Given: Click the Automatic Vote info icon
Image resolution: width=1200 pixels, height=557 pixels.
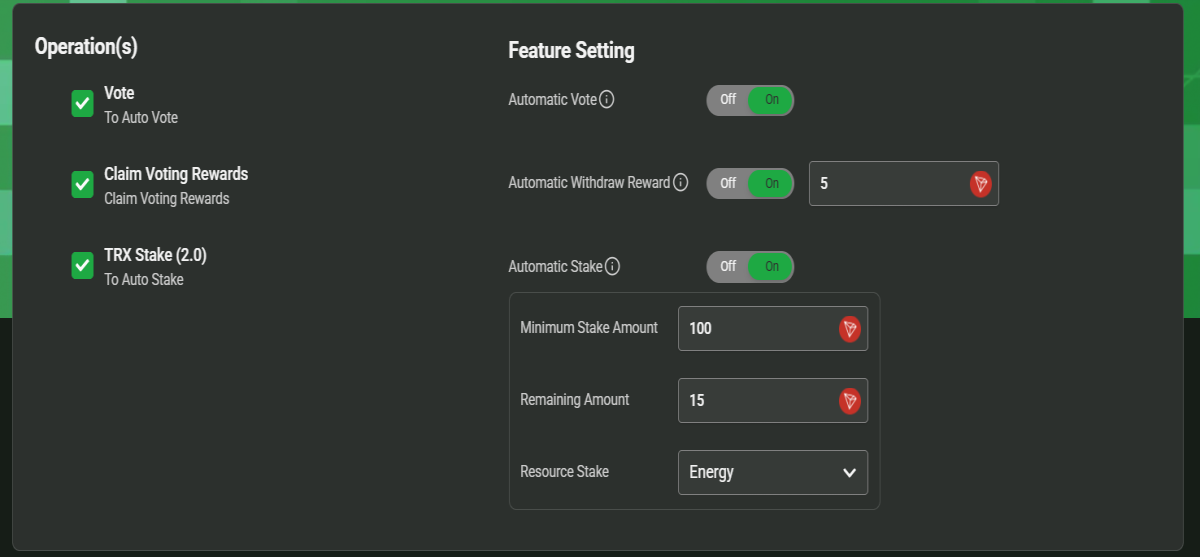Looking at the screenshot, I should pos(606,100).
